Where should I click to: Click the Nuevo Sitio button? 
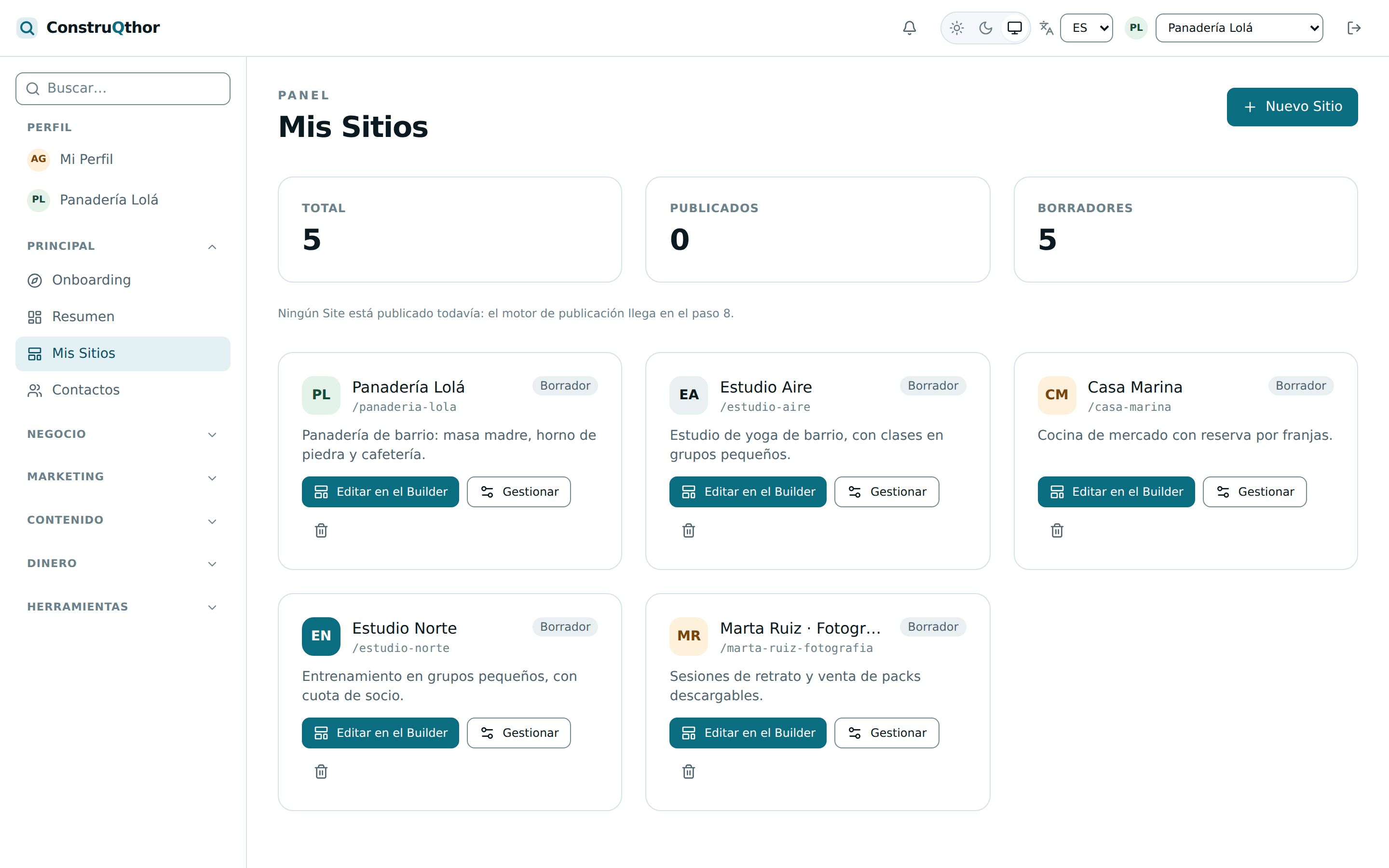1292,107
